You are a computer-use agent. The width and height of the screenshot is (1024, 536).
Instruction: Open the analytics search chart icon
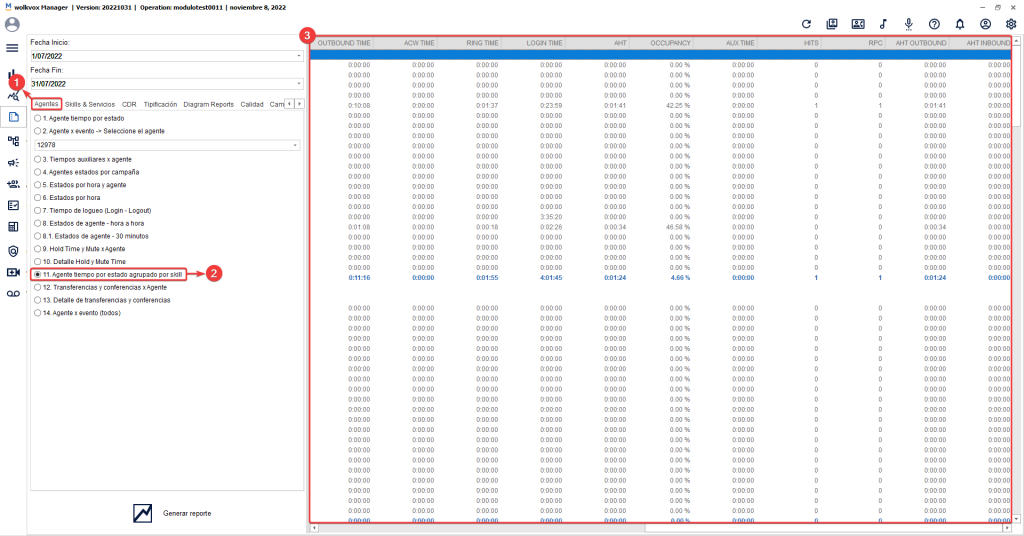point(13,97)
